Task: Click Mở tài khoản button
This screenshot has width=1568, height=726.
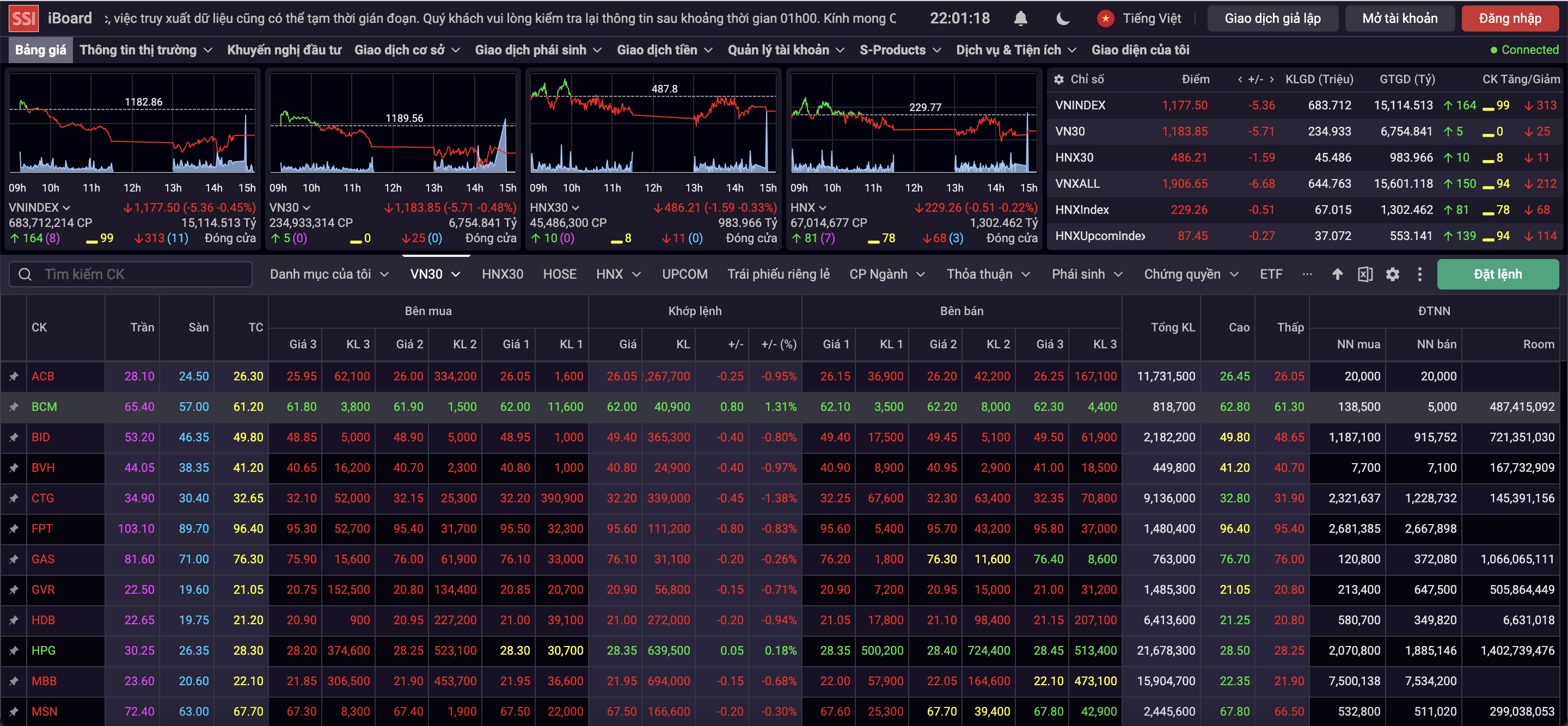Action: click(1400, 19)
